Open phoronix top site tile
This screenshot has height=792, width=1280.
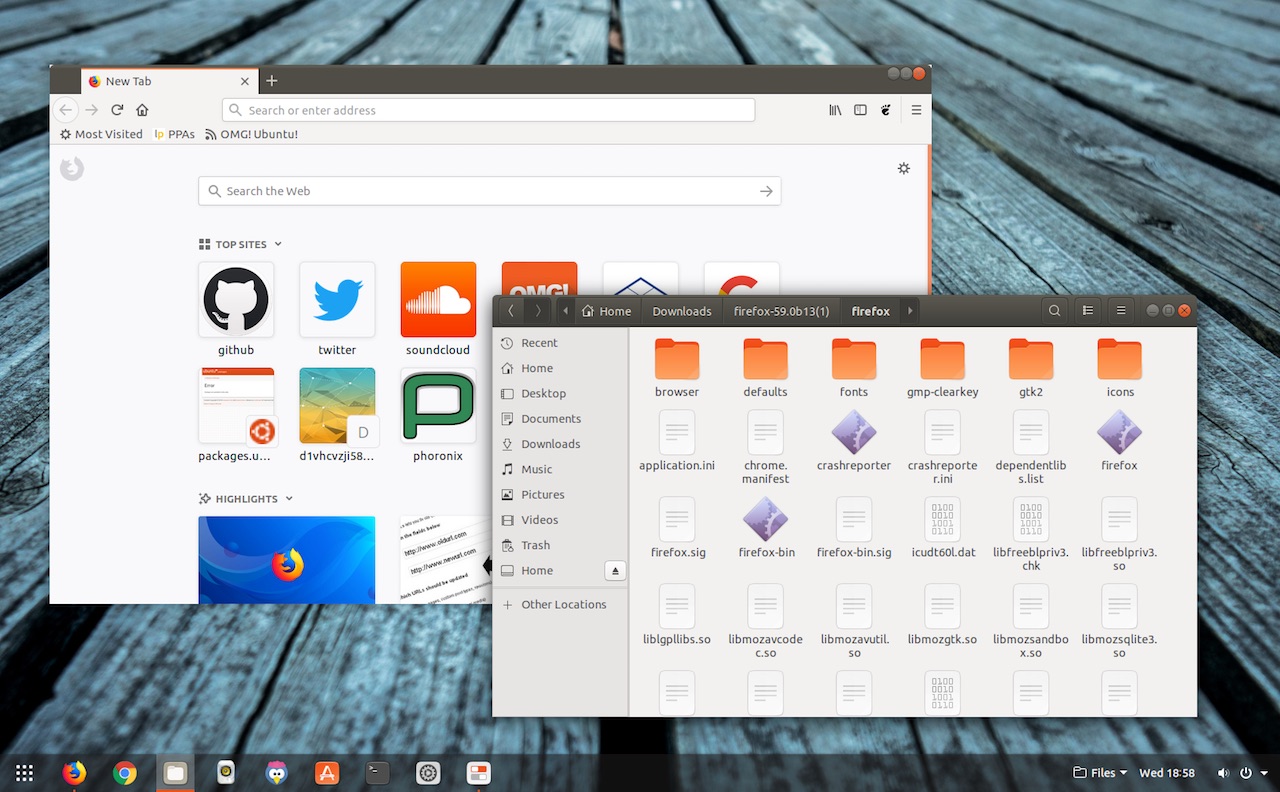(438, 415)
